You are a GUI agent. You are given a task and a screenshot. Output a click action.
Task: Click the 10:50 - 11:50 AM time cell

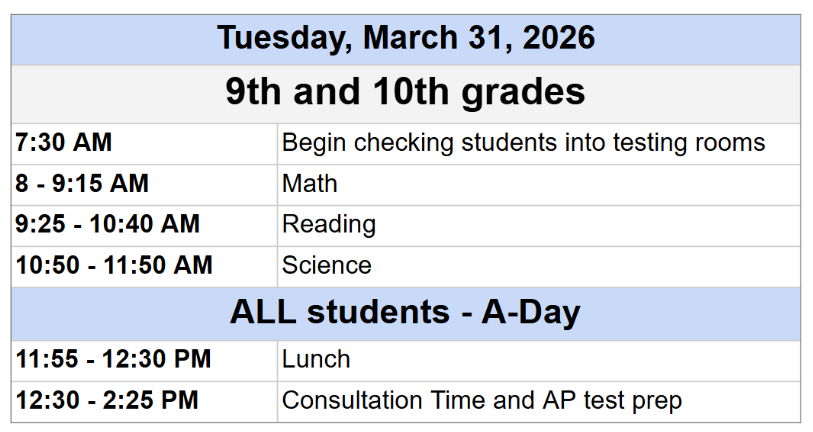(x=114, y=265)
